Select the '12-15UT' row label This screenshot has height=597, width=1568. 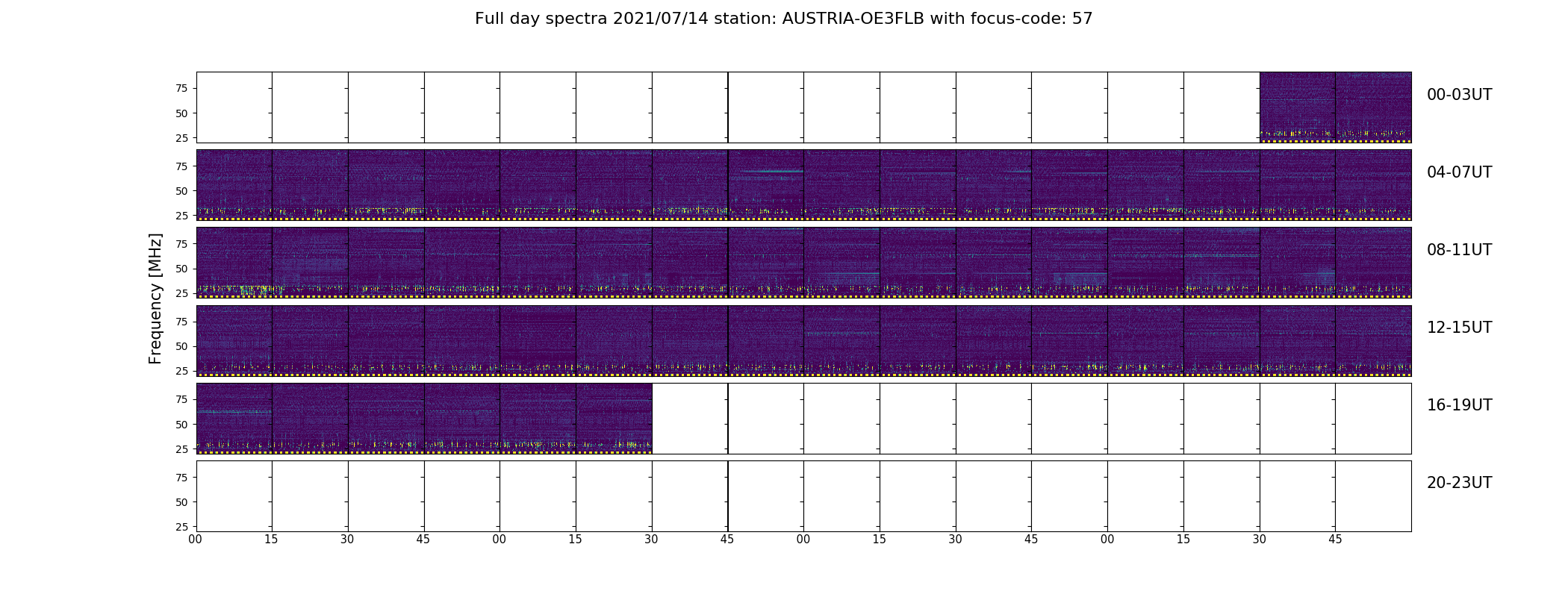(x=1459, y=328)
